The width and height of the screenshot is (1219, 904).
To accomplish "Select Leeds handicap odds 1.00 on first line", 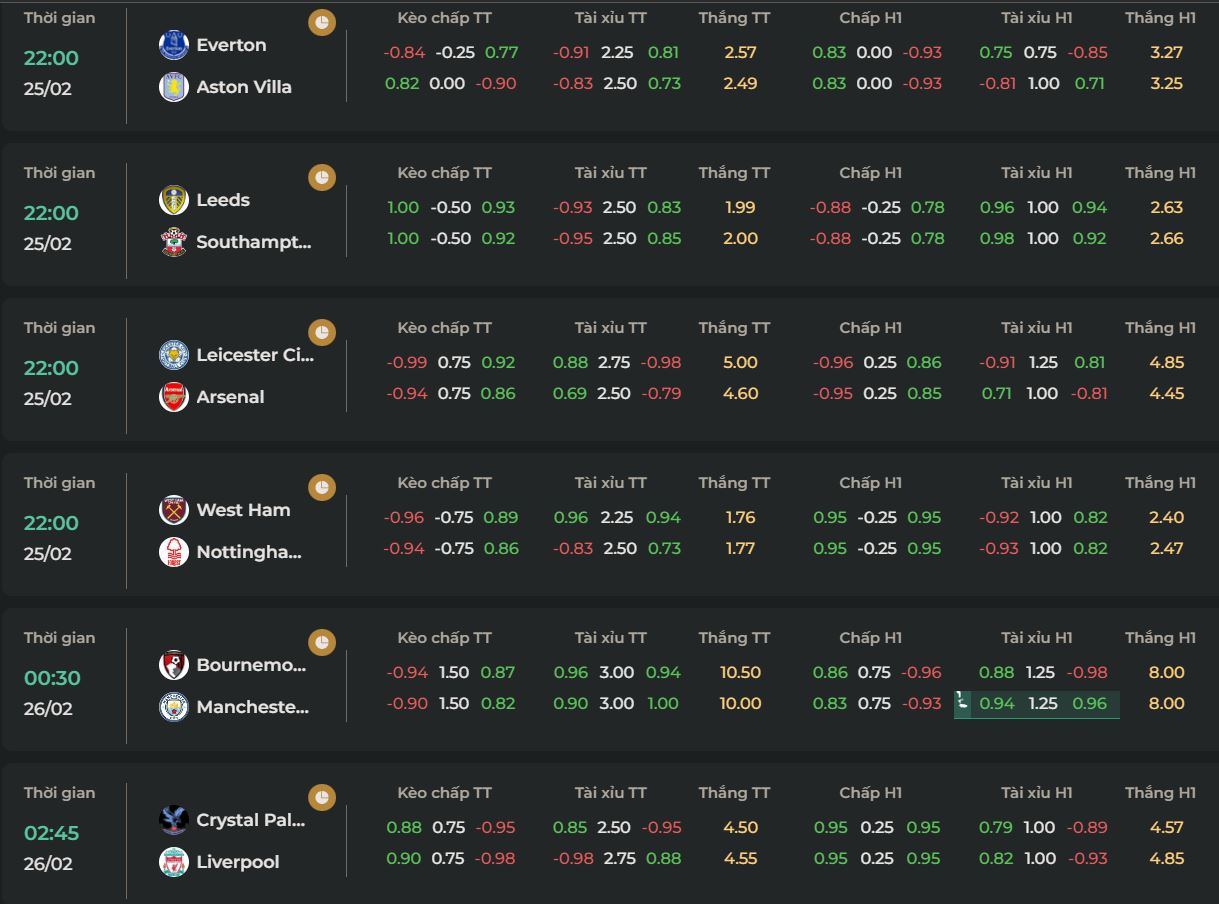I will click(x=403, y=207).
